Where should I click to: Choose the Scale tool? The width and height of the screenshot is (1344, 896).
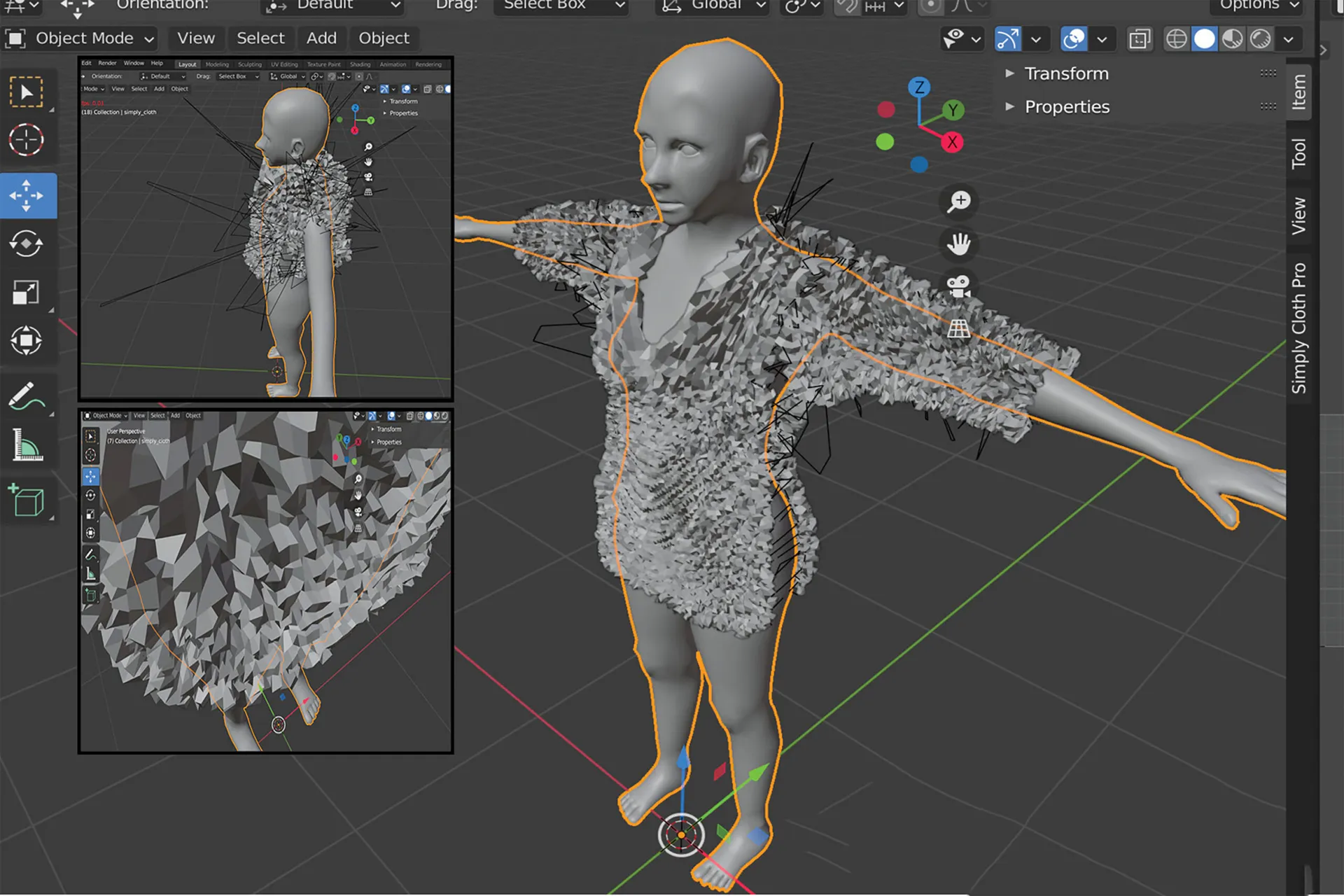pyautogui.click(x=27, y=292)
